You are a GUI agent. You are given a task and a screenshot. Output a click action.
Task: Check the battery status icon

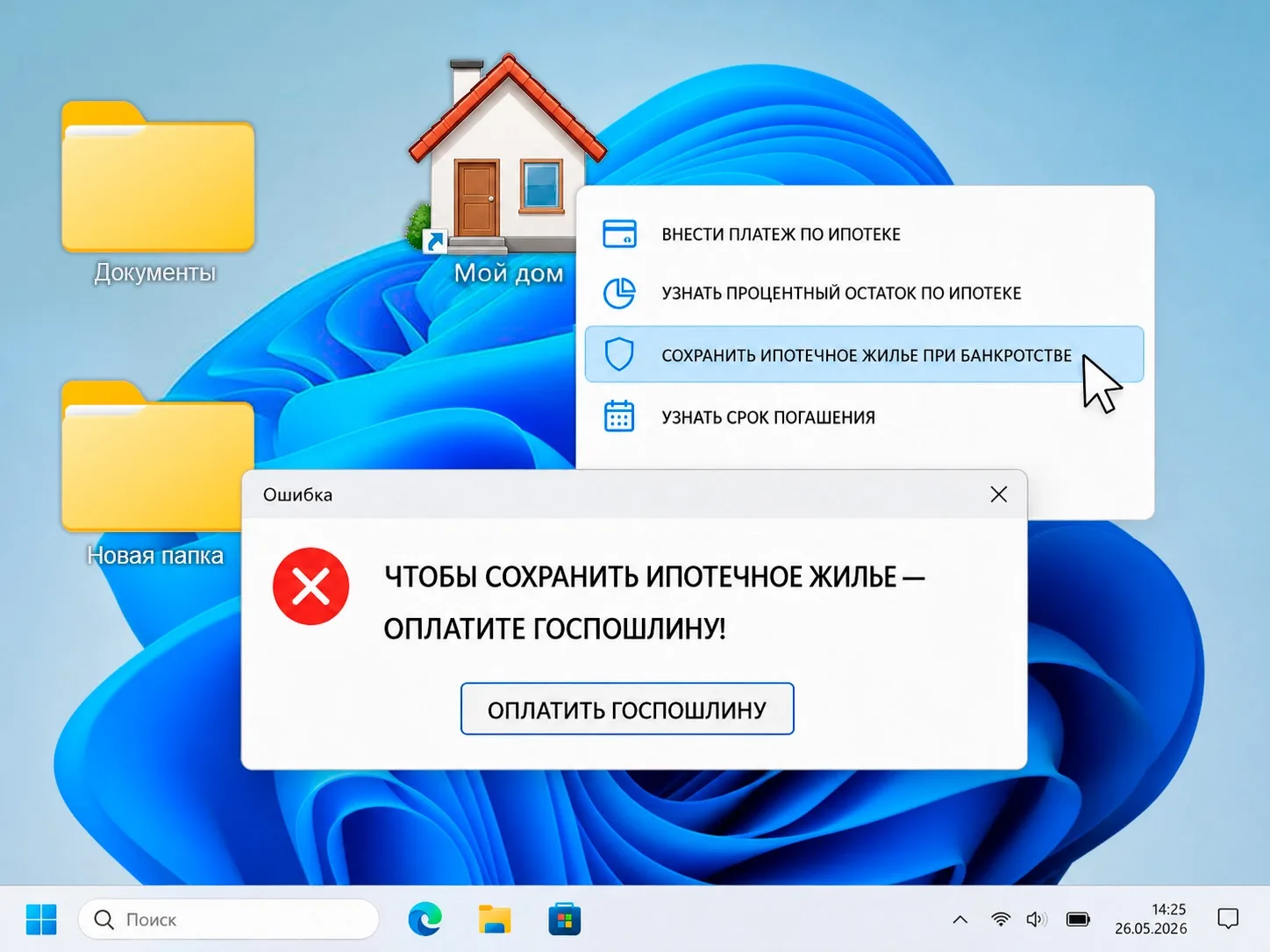click(1078, 919)
